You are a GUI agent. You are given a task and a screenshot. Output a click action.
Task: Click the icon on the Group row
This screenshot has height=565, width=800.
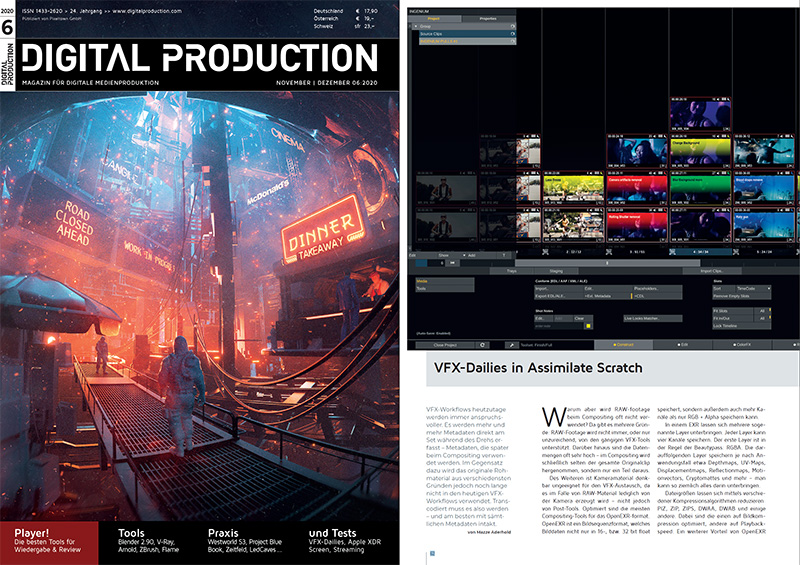pos(513,26)
